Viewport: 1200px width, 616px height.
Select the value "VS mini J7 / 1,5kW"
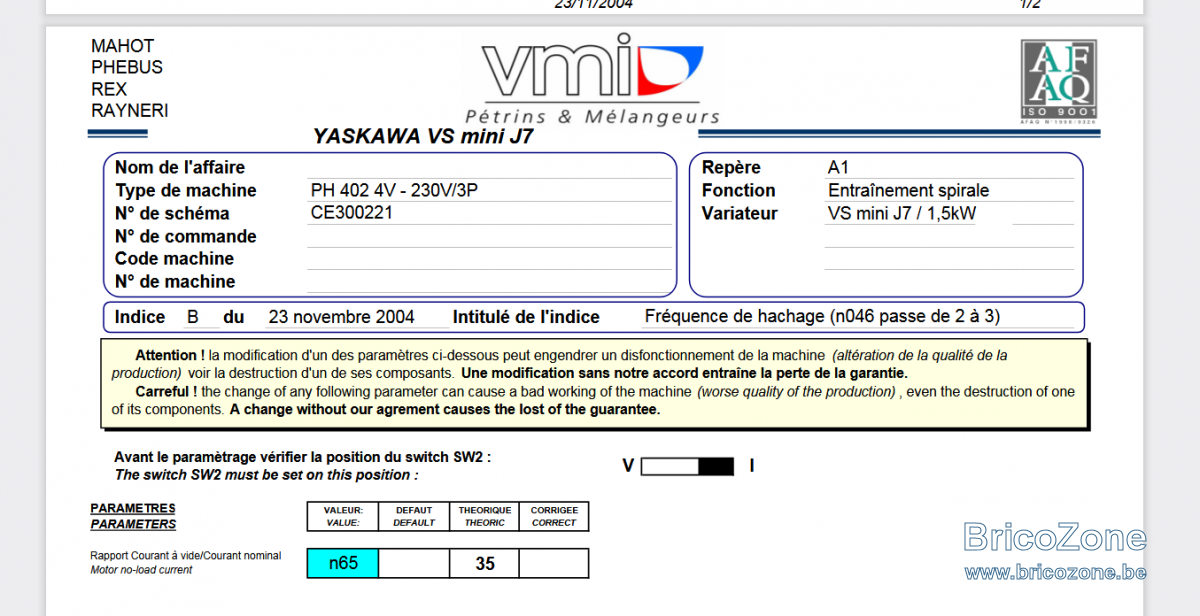tap(901, 213)
